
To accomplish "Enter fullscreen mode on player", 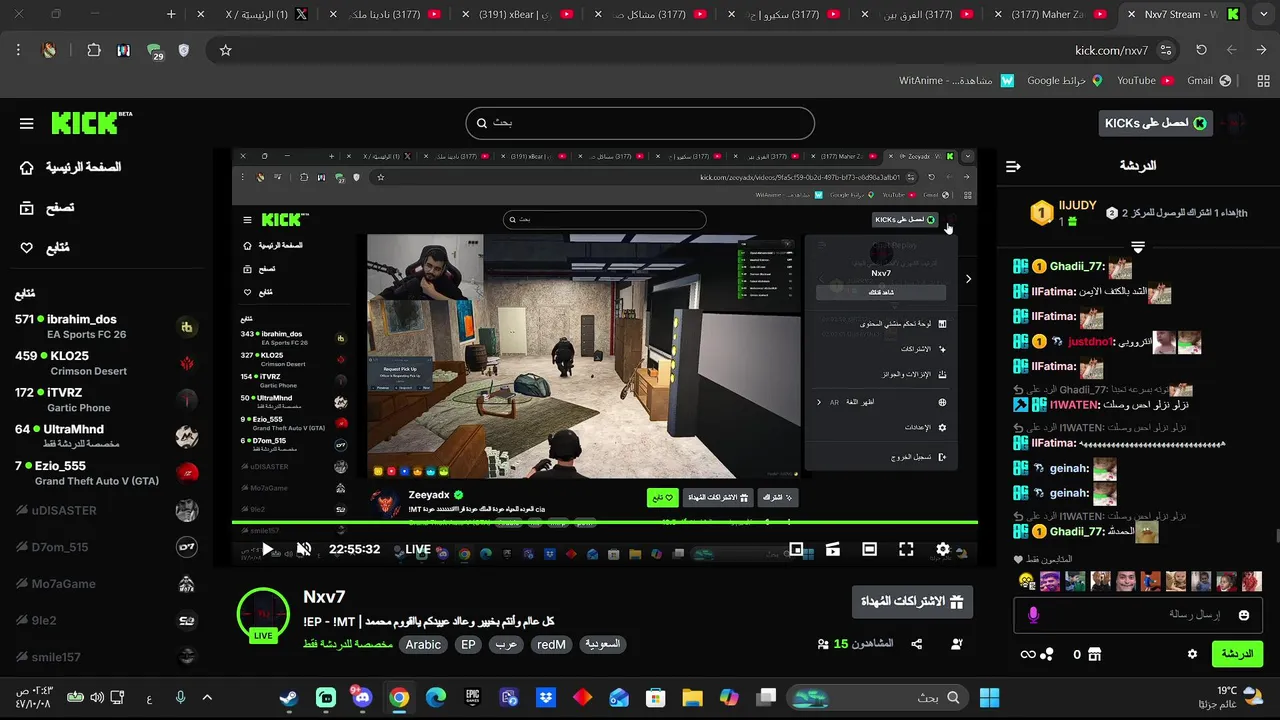I will (906, 549).
